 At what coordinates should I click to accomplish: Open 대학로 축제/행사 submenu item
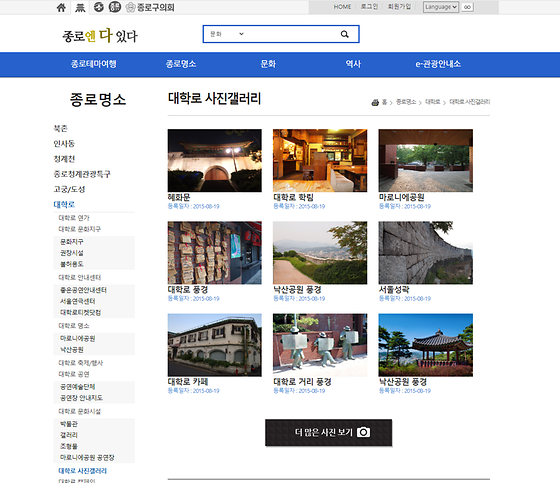coord(81,363)
